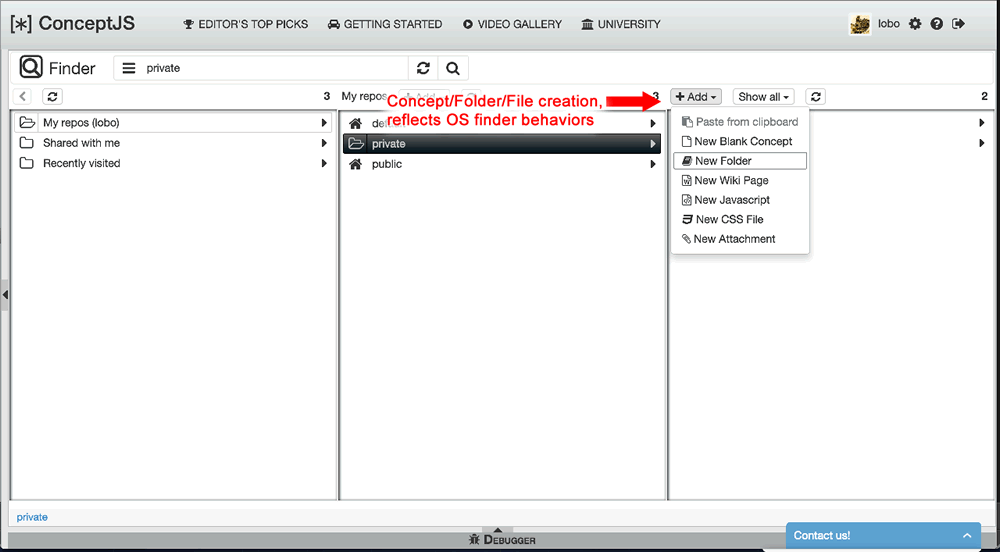Click the home icon of public

click(x=357, y=164)
